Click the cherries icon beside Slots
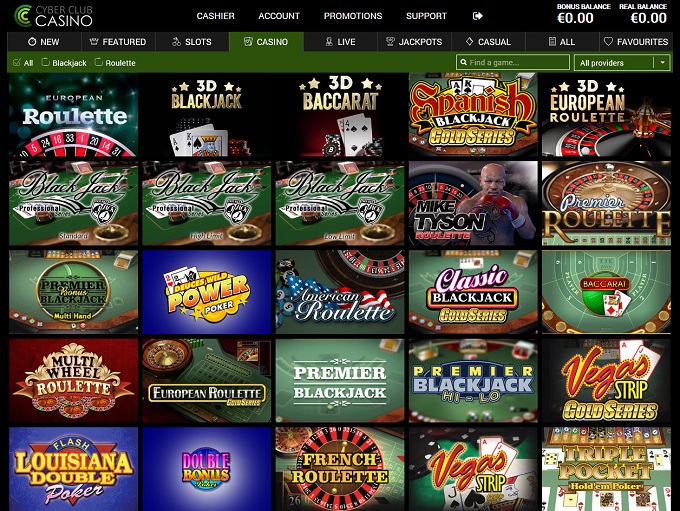The image size is (680, 511). coord(176,42)
